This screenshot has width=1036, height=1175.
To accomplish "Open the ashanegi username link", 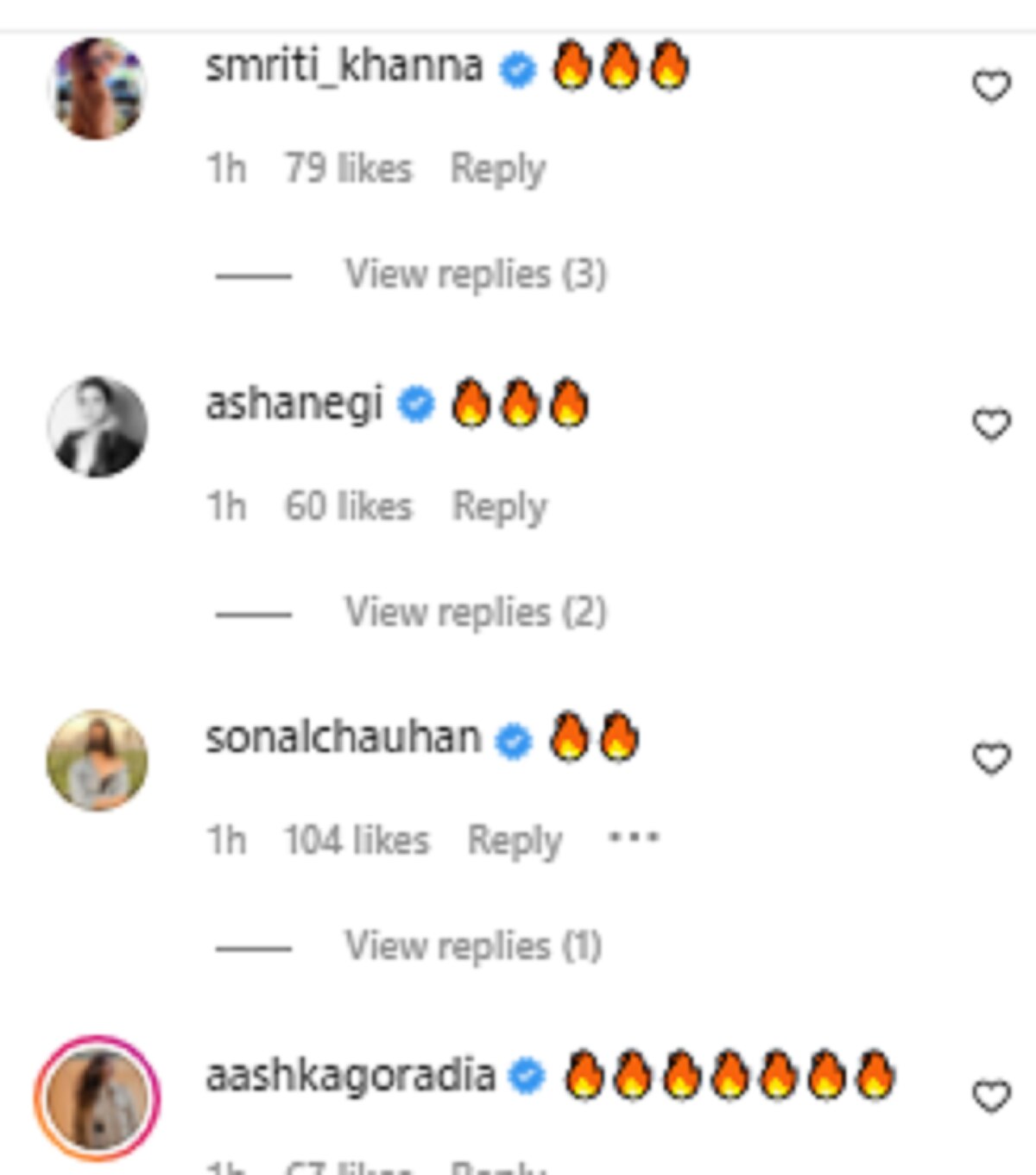I will (x=294, y=404).
